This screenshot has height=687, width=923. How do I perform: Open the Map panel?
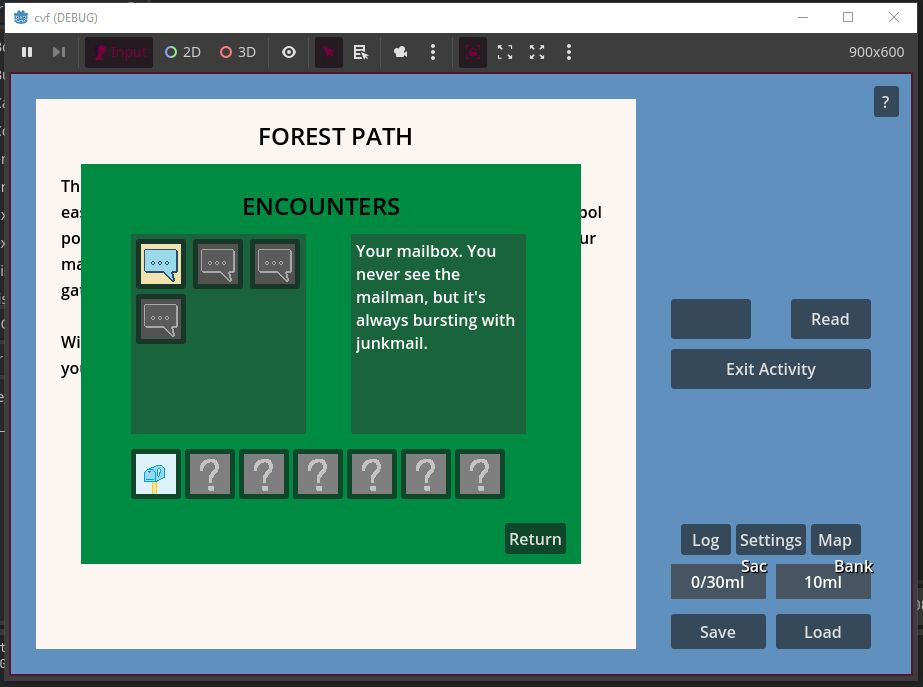tap(835, 540)
